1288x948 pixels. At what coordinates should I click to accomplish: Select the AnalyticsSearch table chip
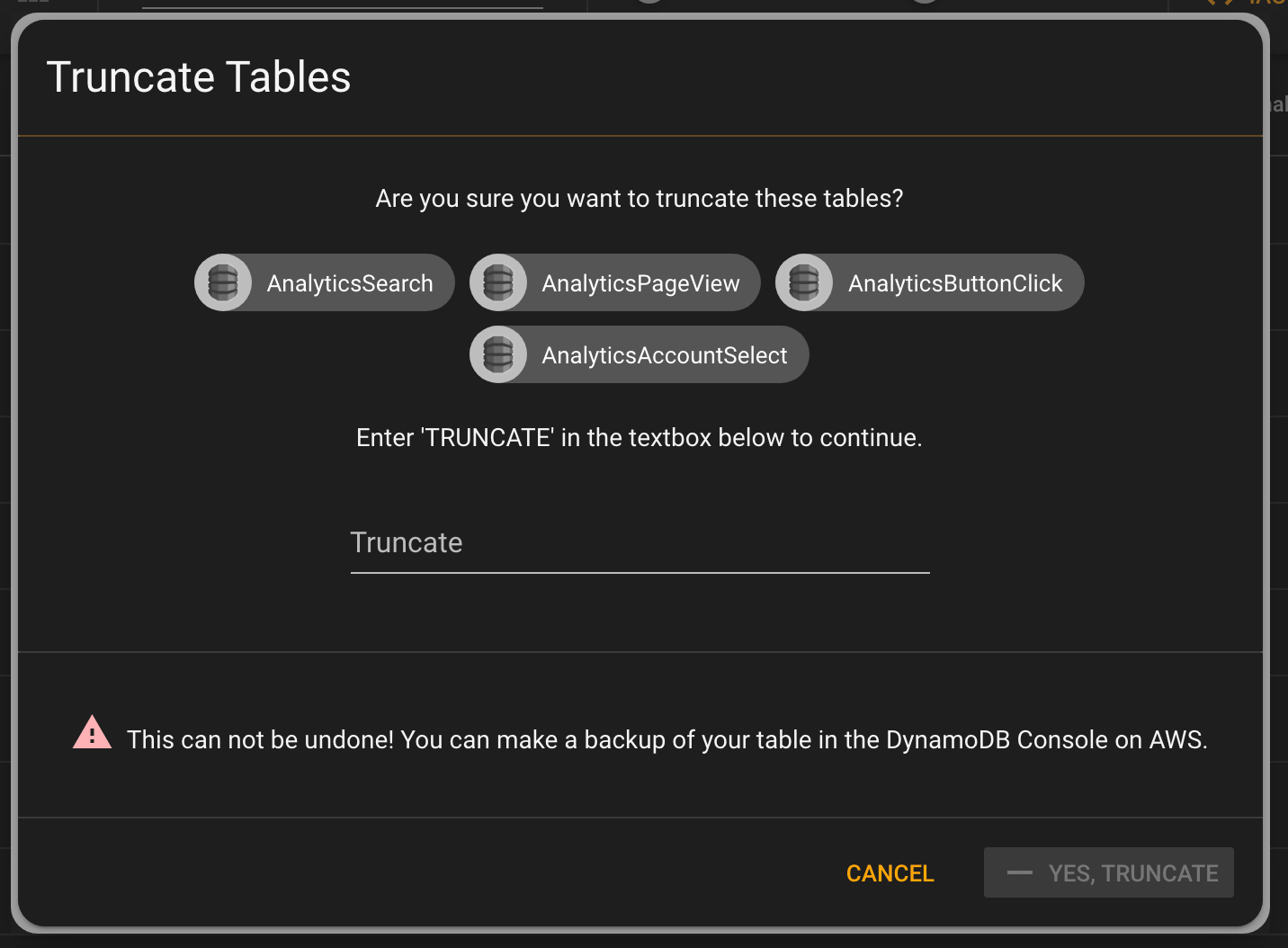tap(325, 282)
